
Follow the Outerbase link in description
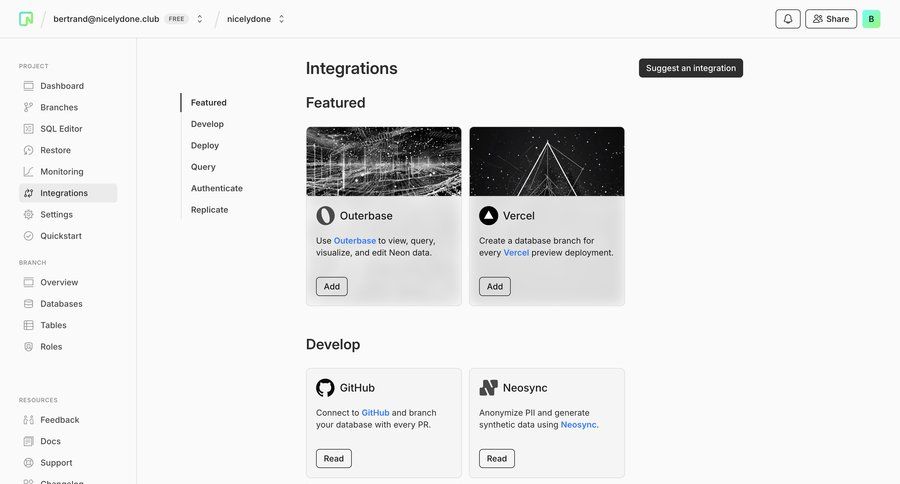(x=355, y=241)
